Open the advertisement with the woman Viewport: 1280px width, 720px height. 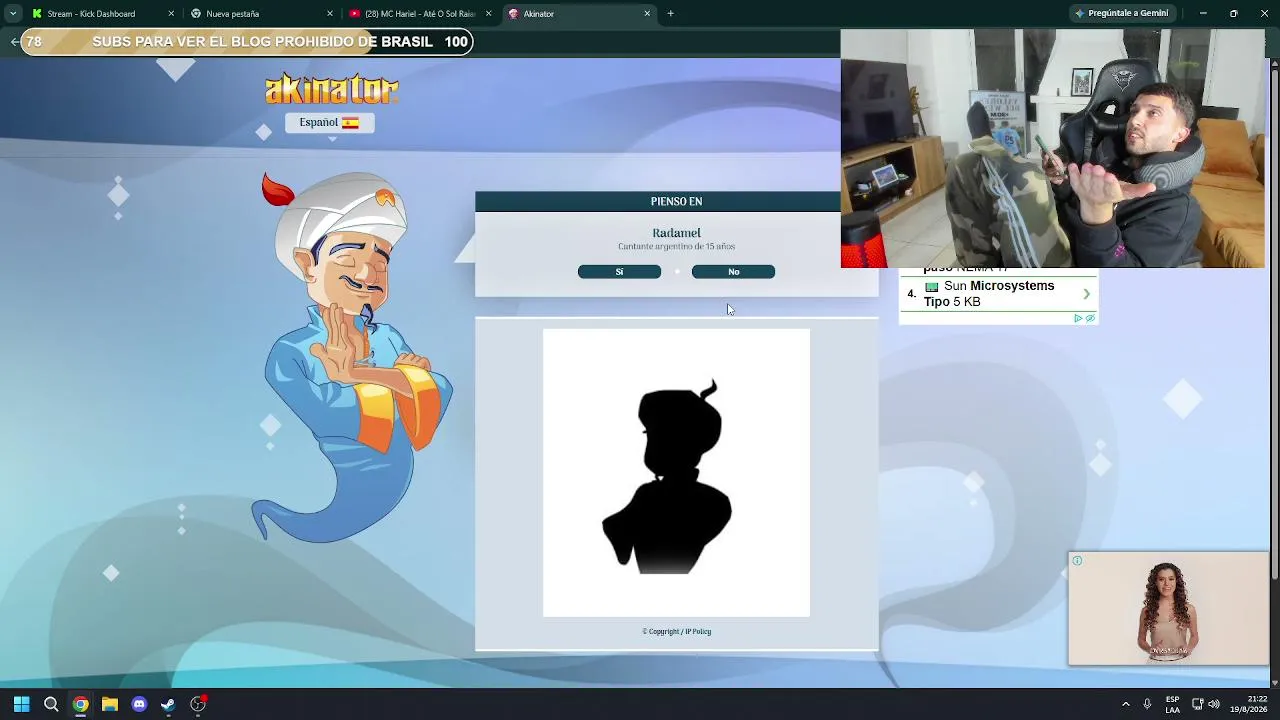(1168, 608)
